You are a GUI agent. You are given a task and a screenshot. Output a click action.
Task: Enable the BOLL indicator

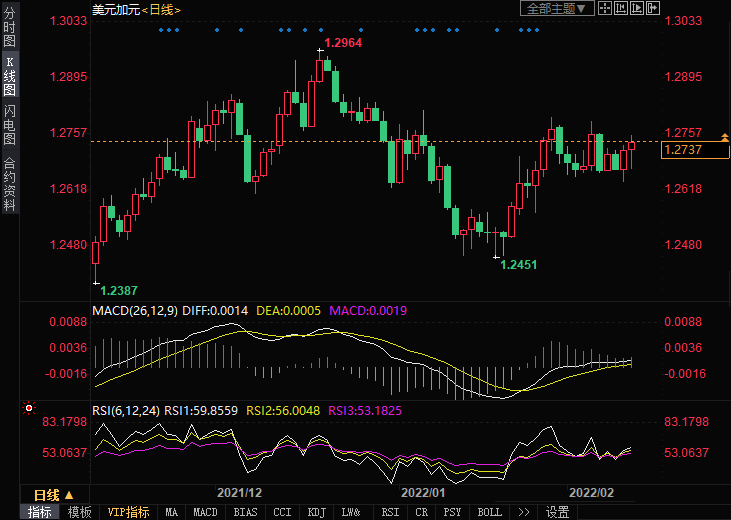tap(489, 512)
